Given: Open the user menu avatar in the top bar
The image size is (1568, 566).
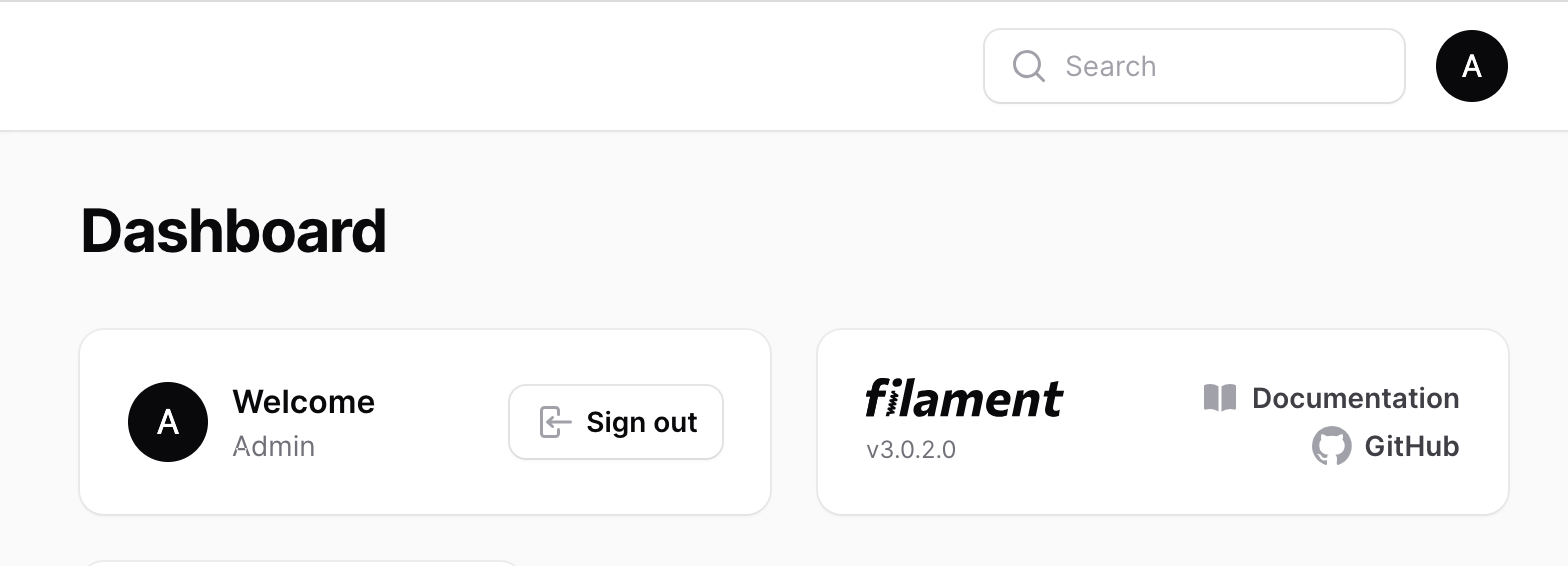Looking at the screenshot, I should (x=1471, y=66).
